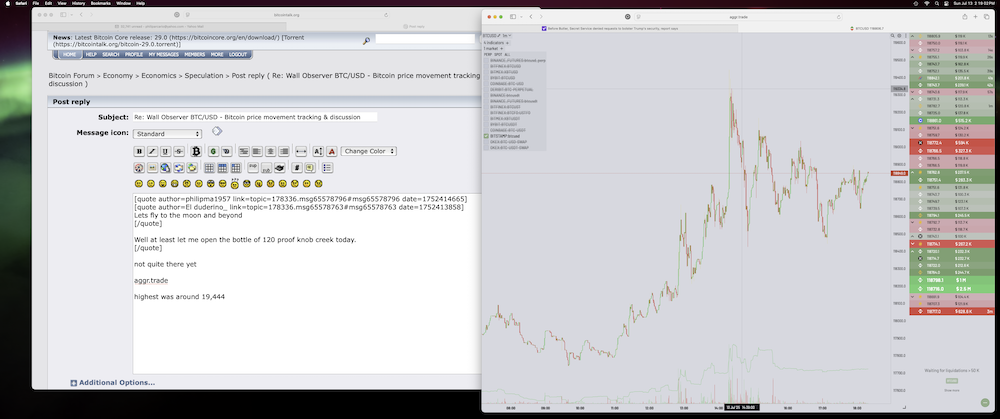Open MY MESSAGES in forum menu

(x=164, y=55)
